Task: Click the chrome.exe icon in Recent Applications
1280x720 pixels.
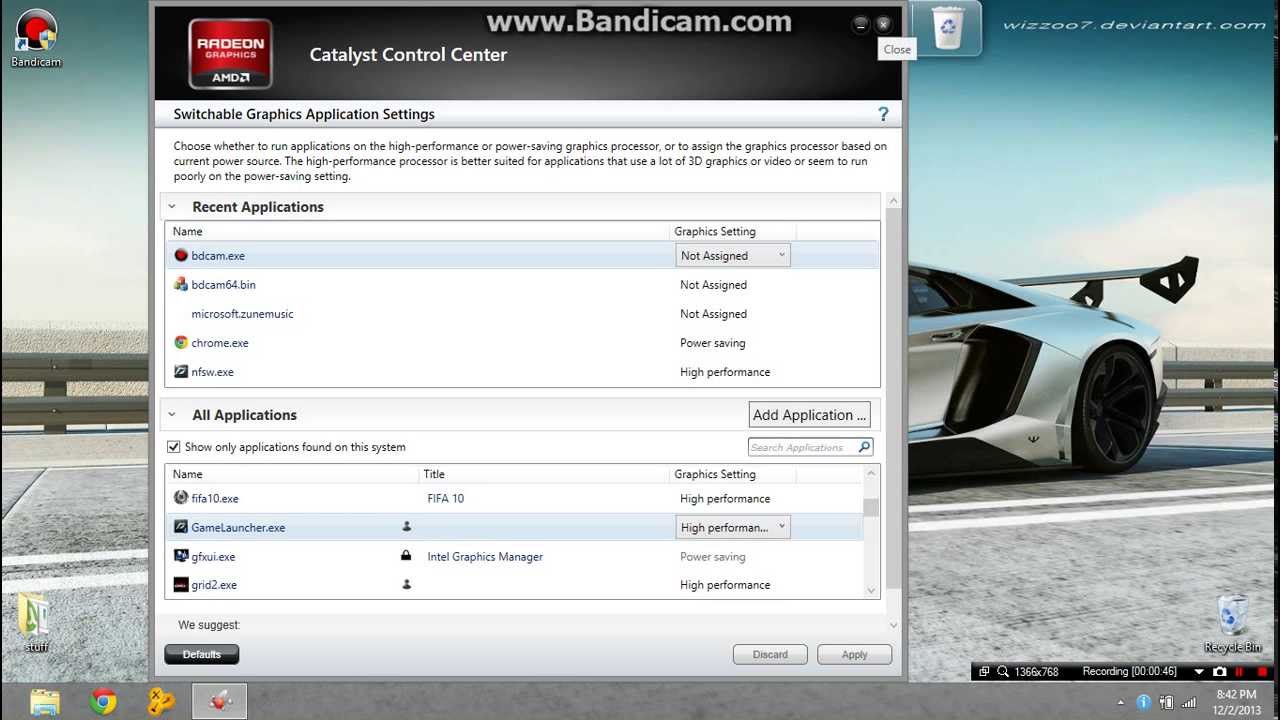Action: point(181,342)
